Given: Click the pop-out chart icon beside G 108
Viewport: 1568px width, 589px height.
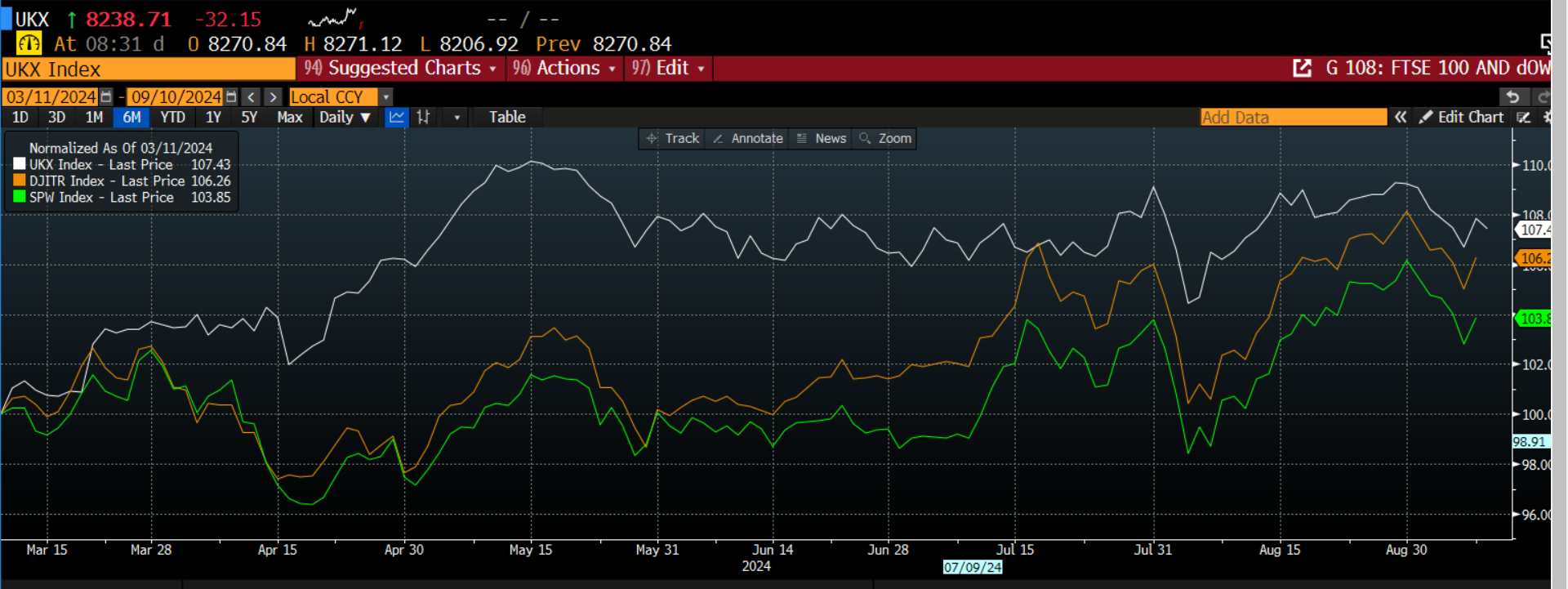Looking at the screenshot, I should 1302,69.
